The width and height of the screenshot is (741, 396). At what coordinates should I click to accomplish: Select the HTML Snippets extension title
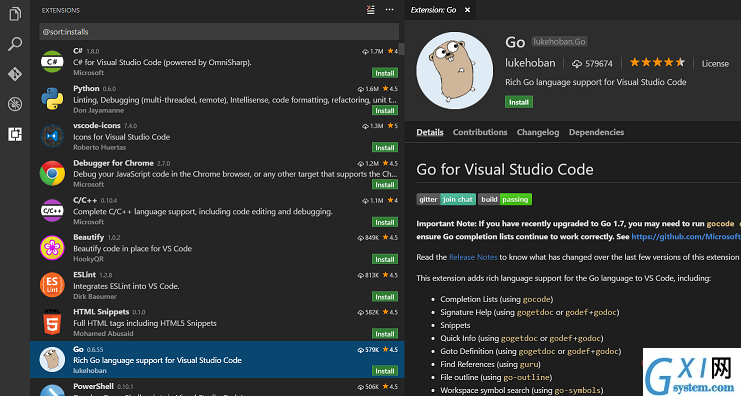101,312
